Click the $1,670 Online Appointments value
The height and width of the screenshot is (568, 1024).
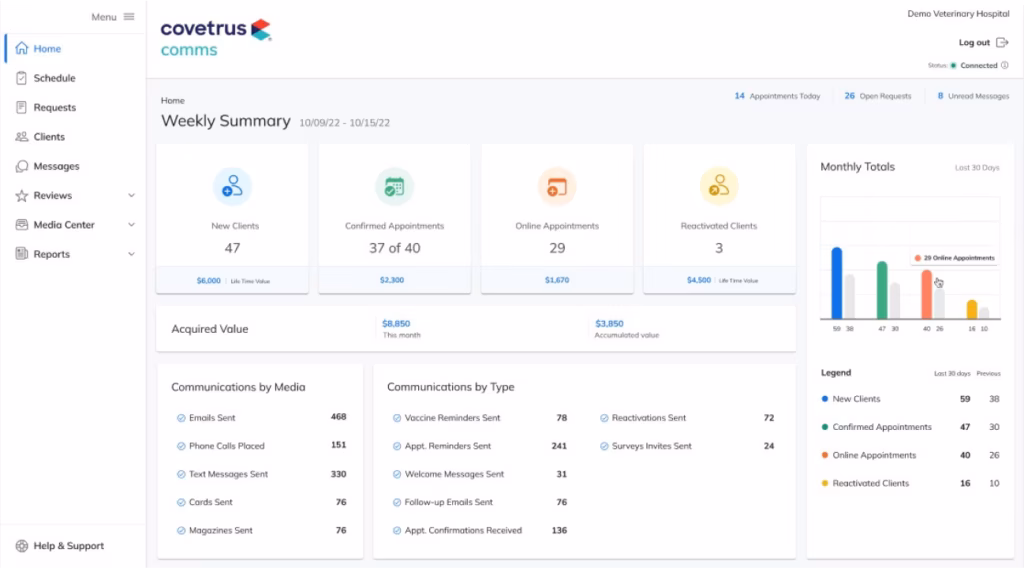557,280
